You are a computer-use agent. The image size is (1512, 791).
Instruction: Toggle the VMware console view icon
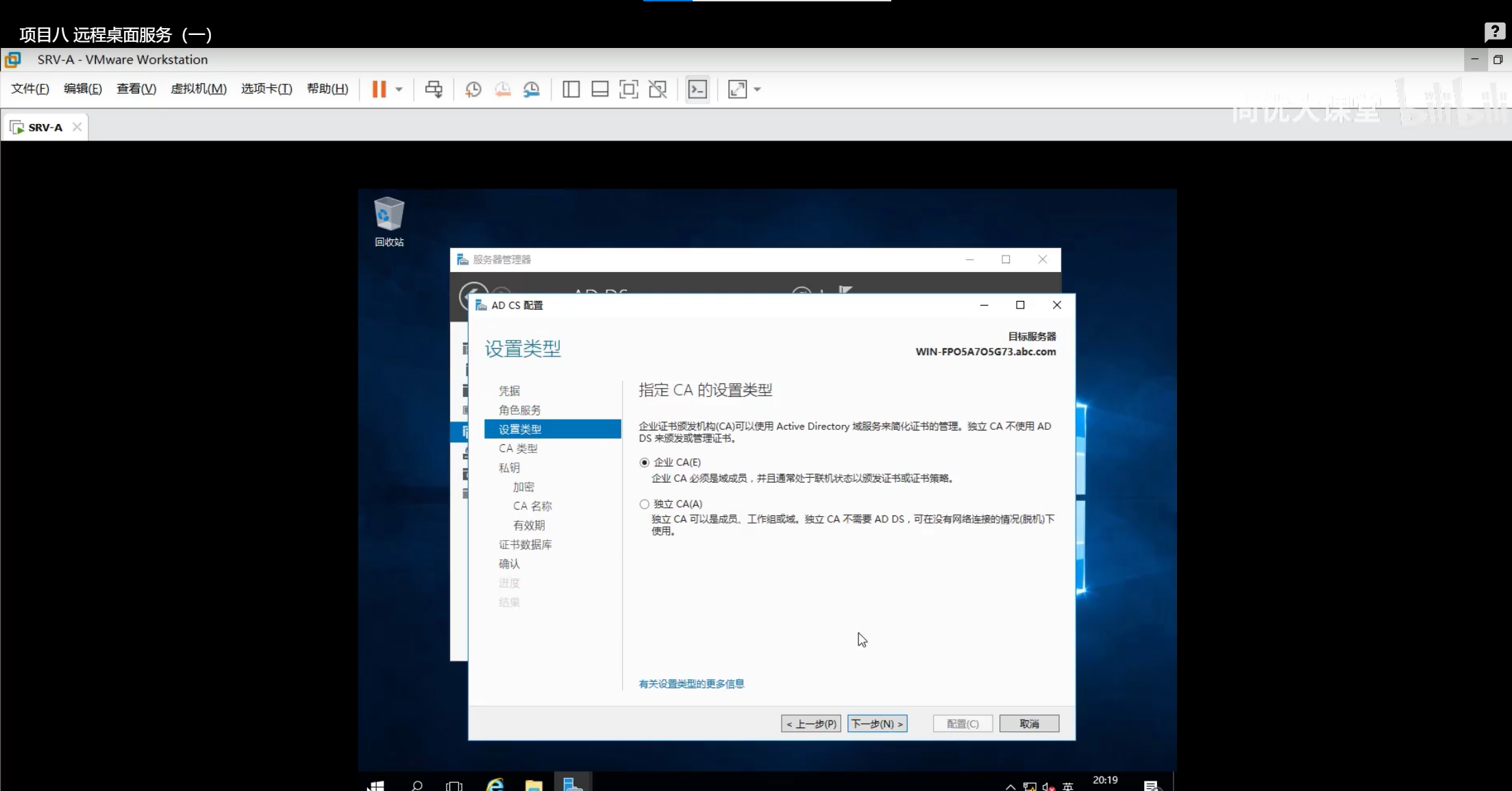click(x=697, y=89)
